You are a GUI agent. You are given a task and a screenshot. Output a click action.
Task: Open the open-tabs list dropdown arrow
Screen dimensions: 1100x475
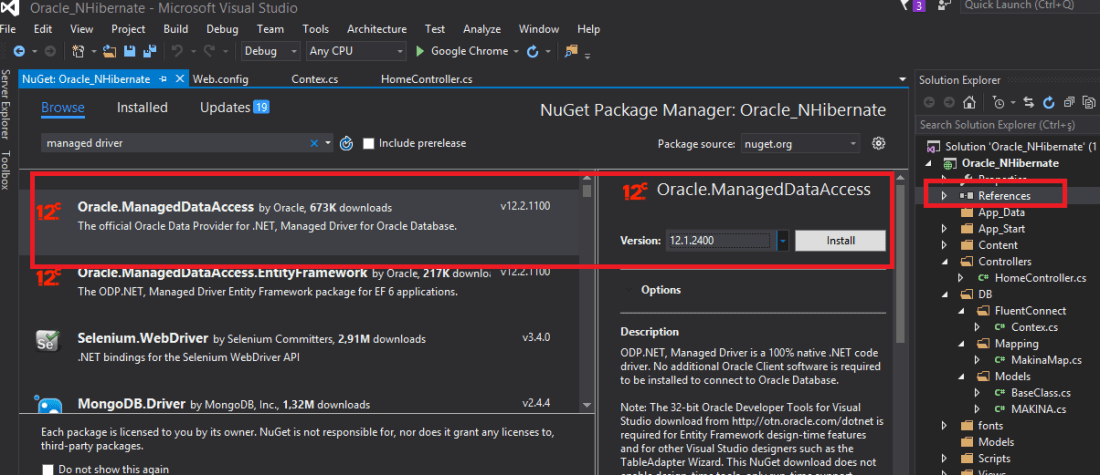tap(902, 79)
